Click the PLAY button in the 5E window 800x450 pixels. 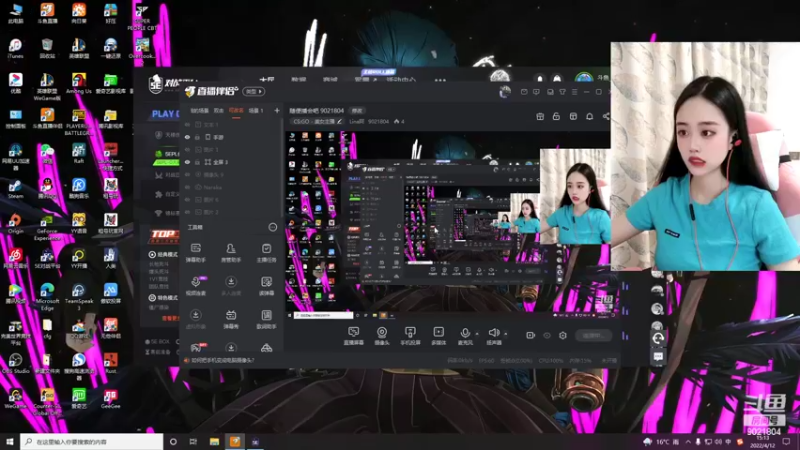tap(165, 114)
